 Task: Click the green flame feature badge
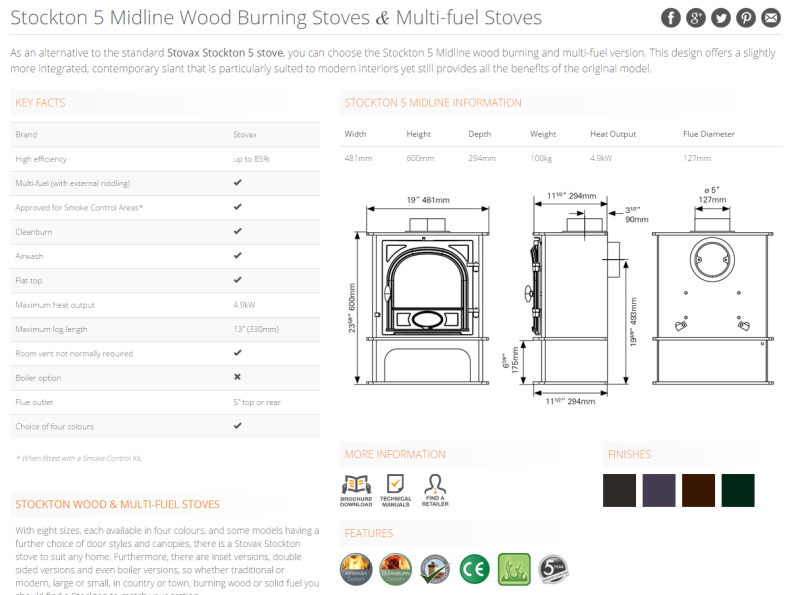514,569
